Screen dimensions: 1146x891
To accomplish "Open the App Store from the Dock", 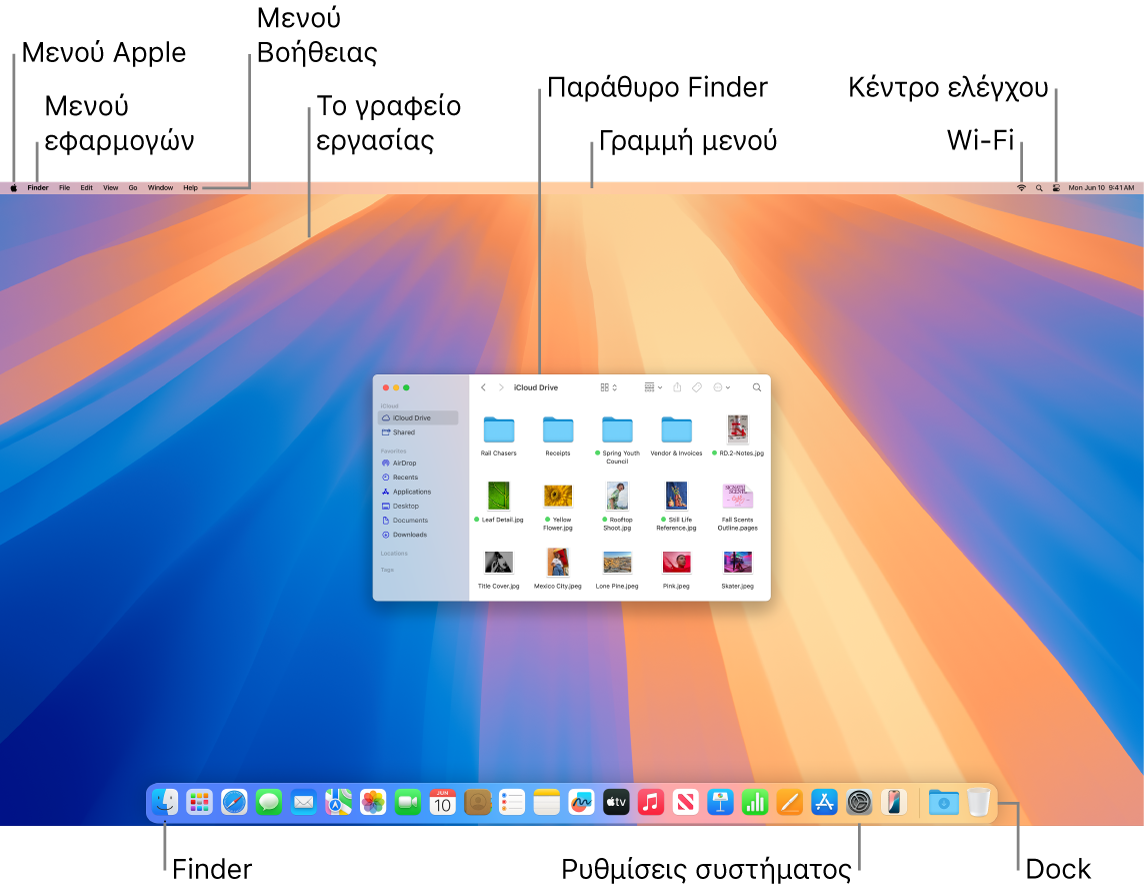I will (824, 801).
